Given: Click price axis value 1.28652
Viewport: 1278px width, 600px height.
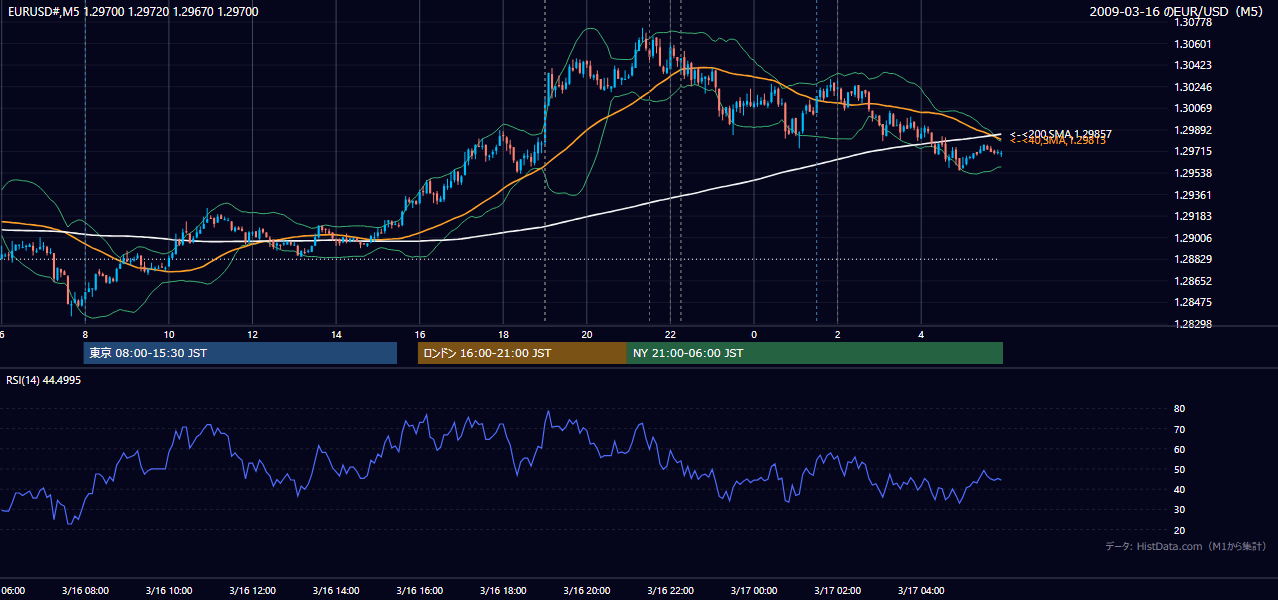Looking at the screenshot, I should point(1194,281).
